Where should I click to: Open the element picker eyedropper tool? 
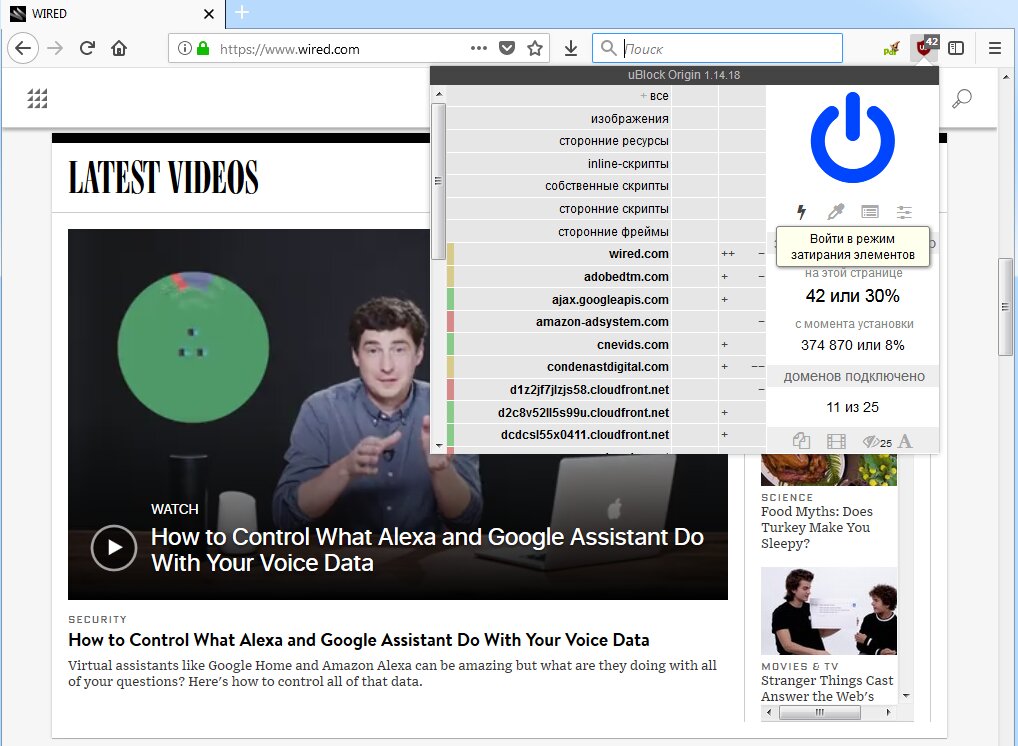pyautogui.click(x=836, y=212)
